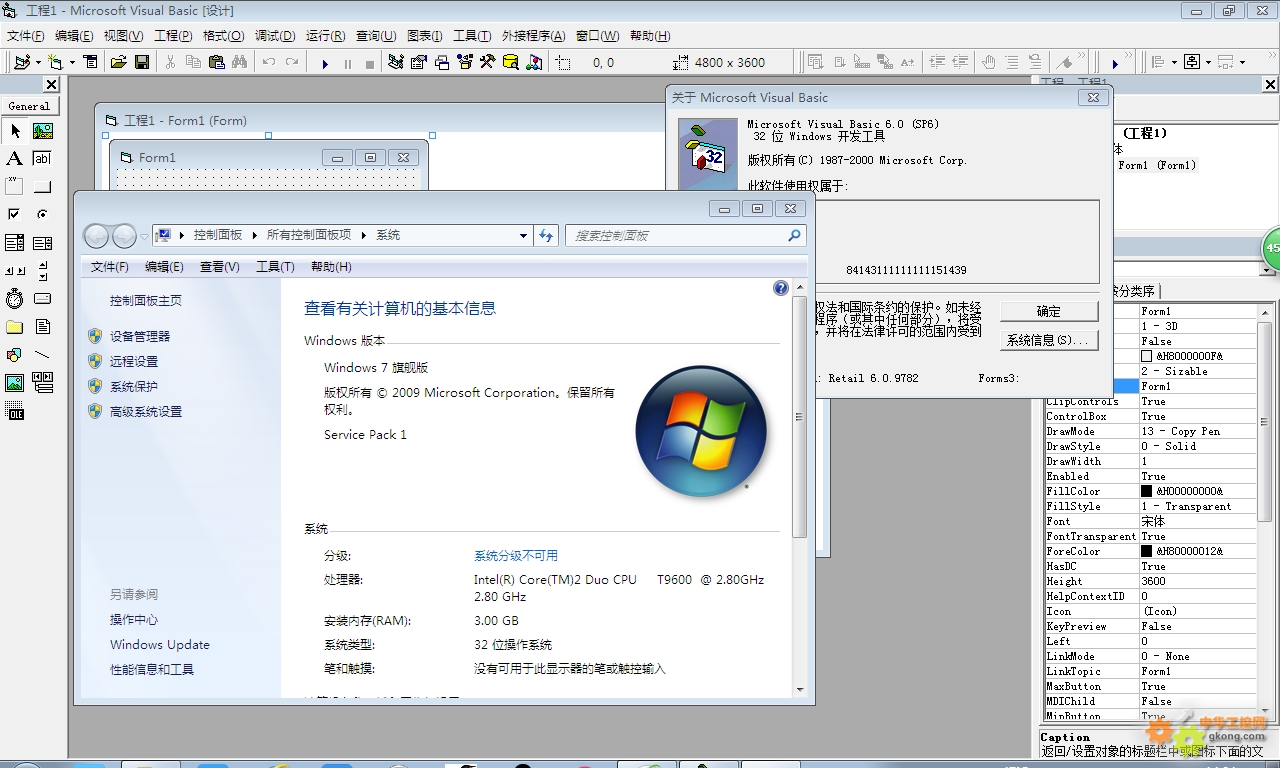
Task: Select the DrawMode property row
Action: 1150,431
